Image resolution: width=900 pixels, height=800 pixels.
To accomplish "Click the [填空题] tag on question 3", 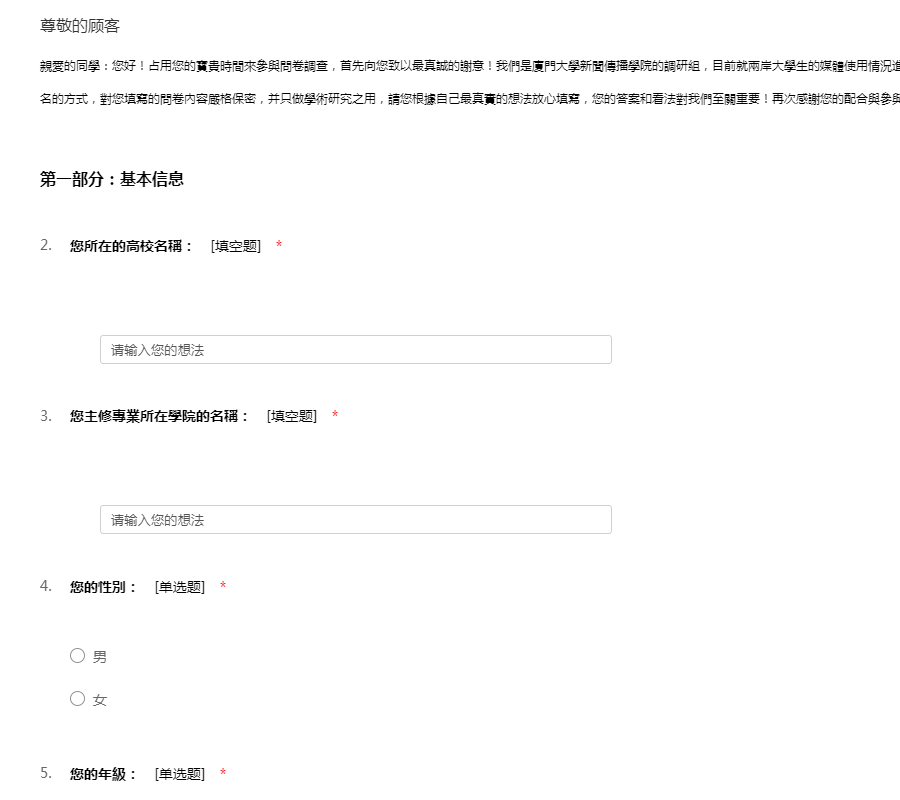I will [x=292, y=416].
